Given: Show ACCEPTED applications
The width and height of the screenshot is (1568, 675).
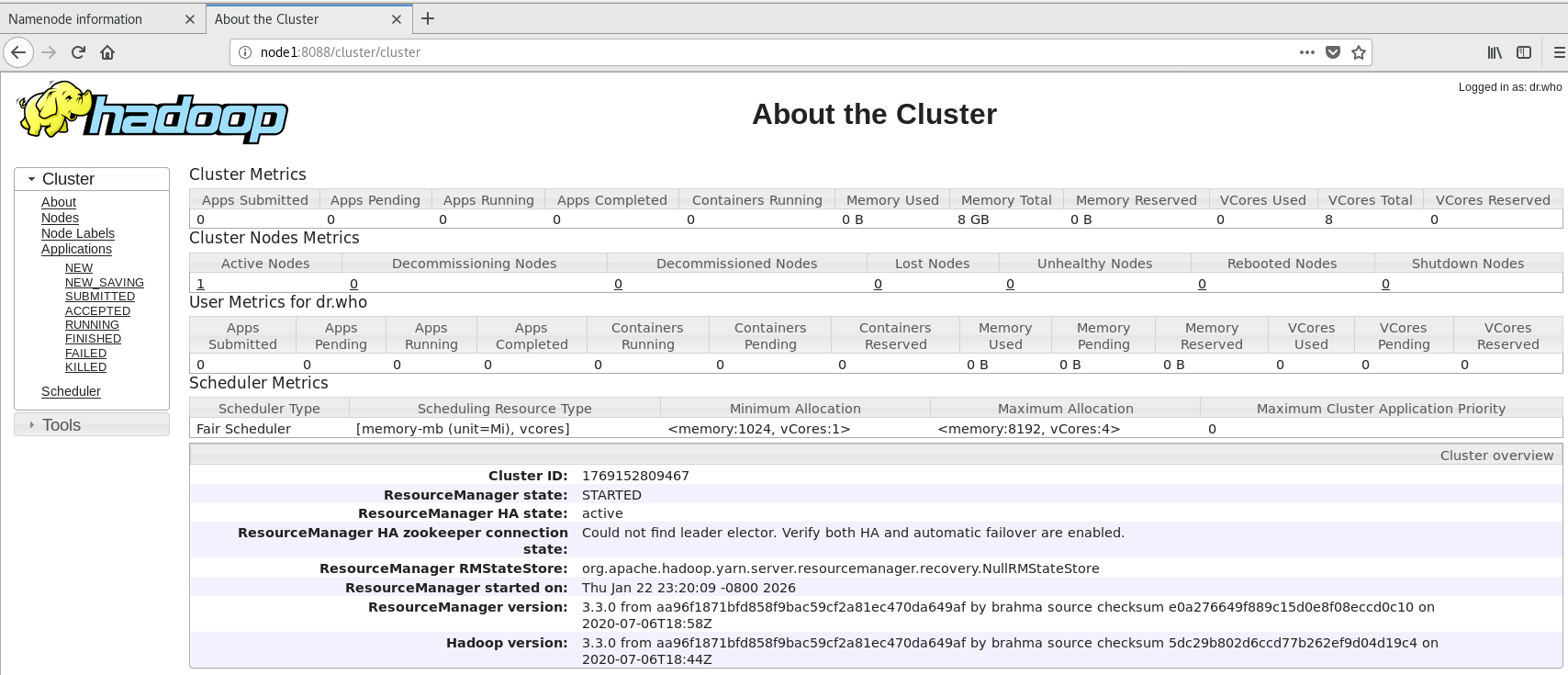Looking at the screenshot, I should (97, 311).
